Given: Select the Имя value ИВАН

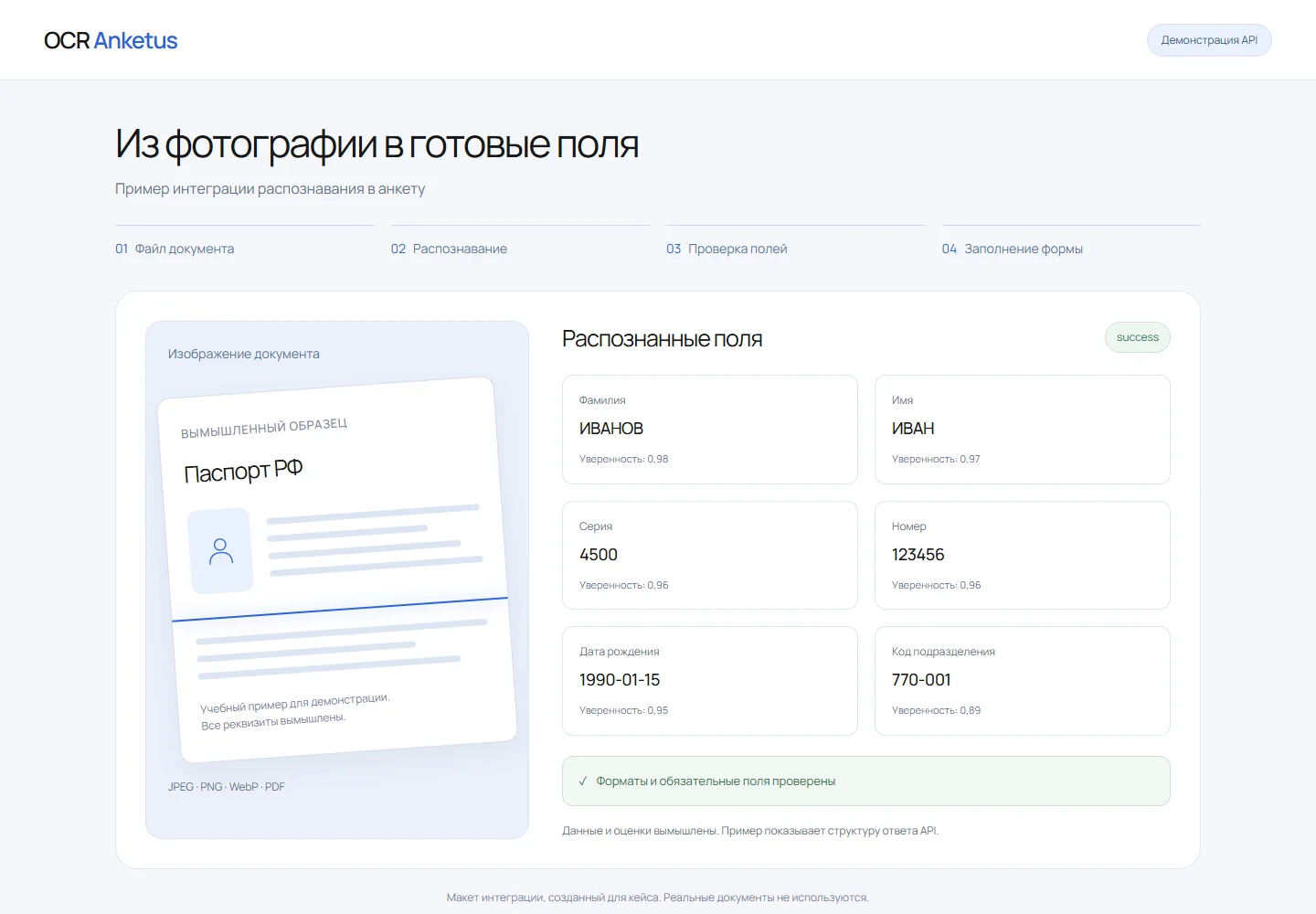Looking at the screenshot, I should (913, 429).
